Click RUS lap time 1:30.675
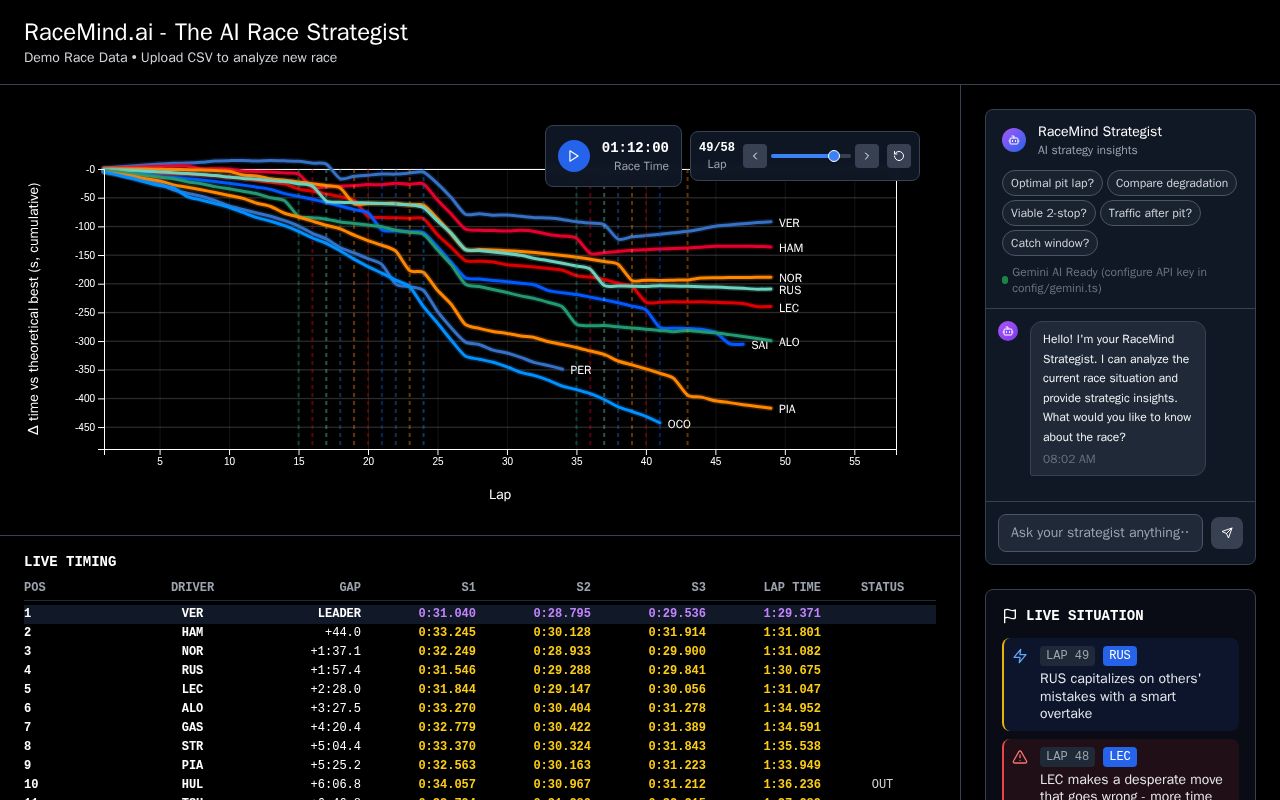This screenshot has height=800, width=1280. pos(792,671)
